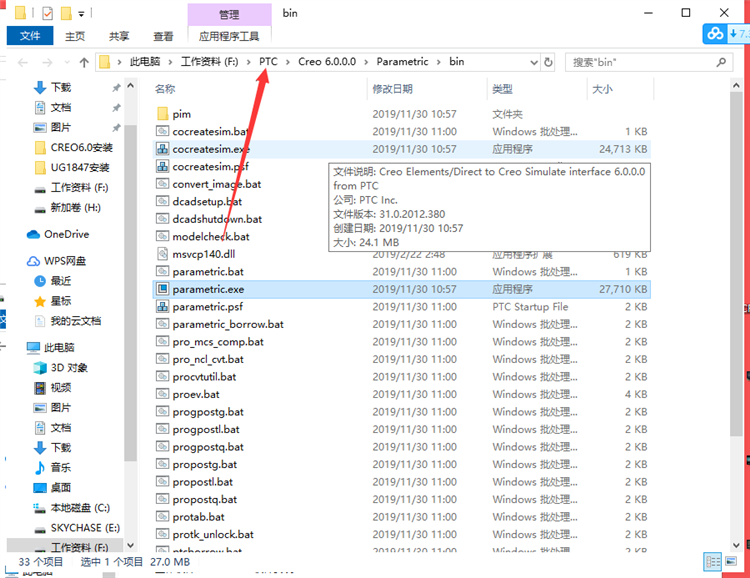Viewport: 750px width, 578px height.
Task: Sort by 名称 column header
Action: [165, 89]
